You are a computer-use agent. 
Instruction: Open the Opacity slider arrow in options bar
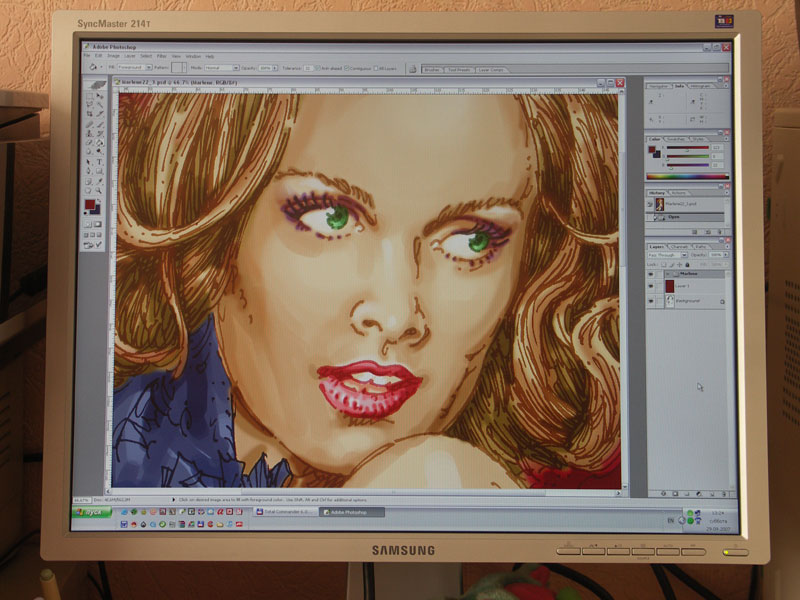[x=275, y=68]
